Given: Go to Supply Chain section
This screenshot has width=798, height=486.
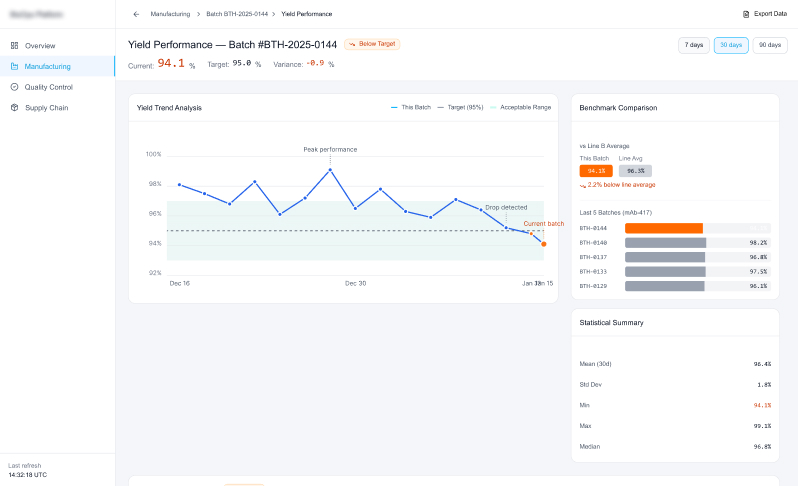Looking at the screenshot, I should [x=46, y=108].
